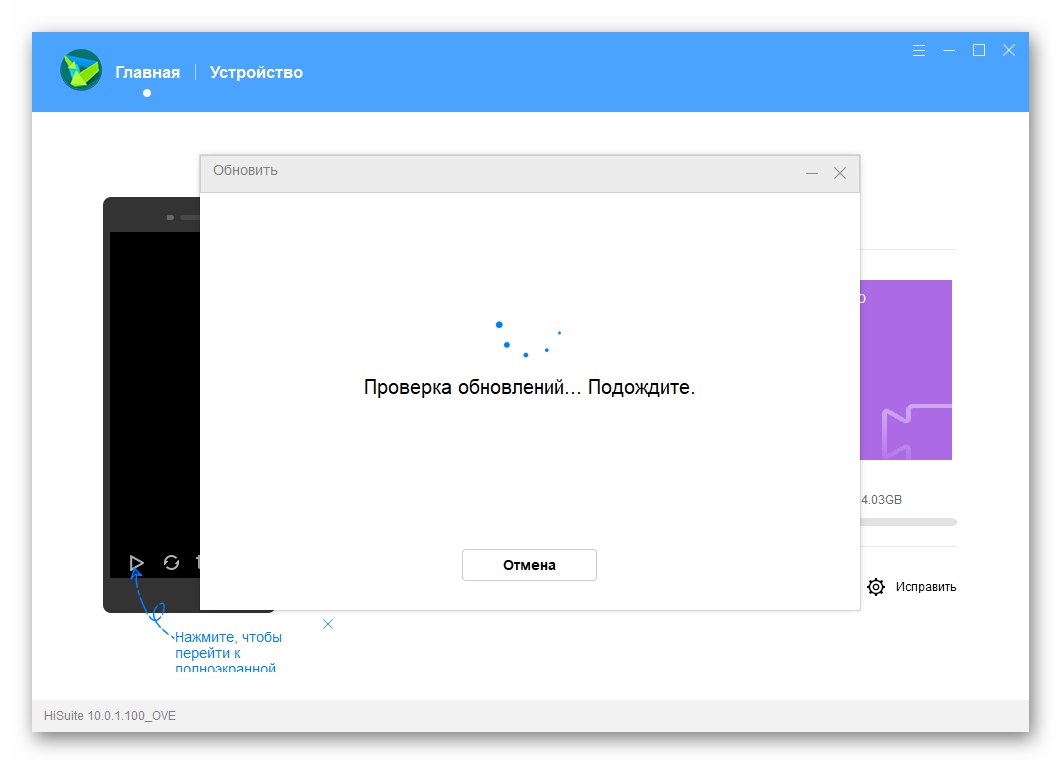Click the Проверка обновлений message
Screen dimensions: 1061x764
point(529,387)
